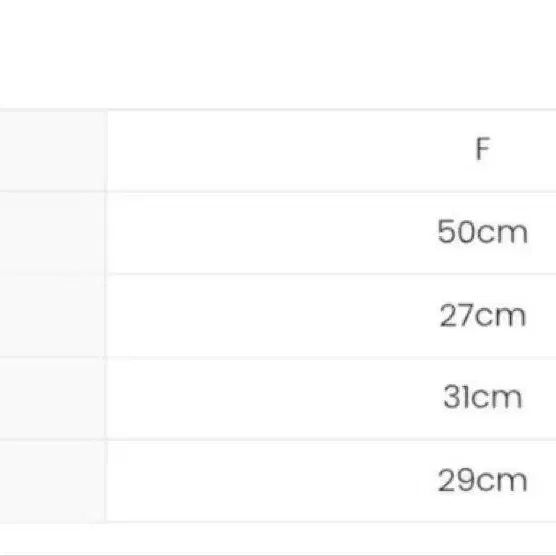The height and width of the screenshot is (556, 556).
Task: Select the 50cm measurement value
Action: [x=483, y=232]
